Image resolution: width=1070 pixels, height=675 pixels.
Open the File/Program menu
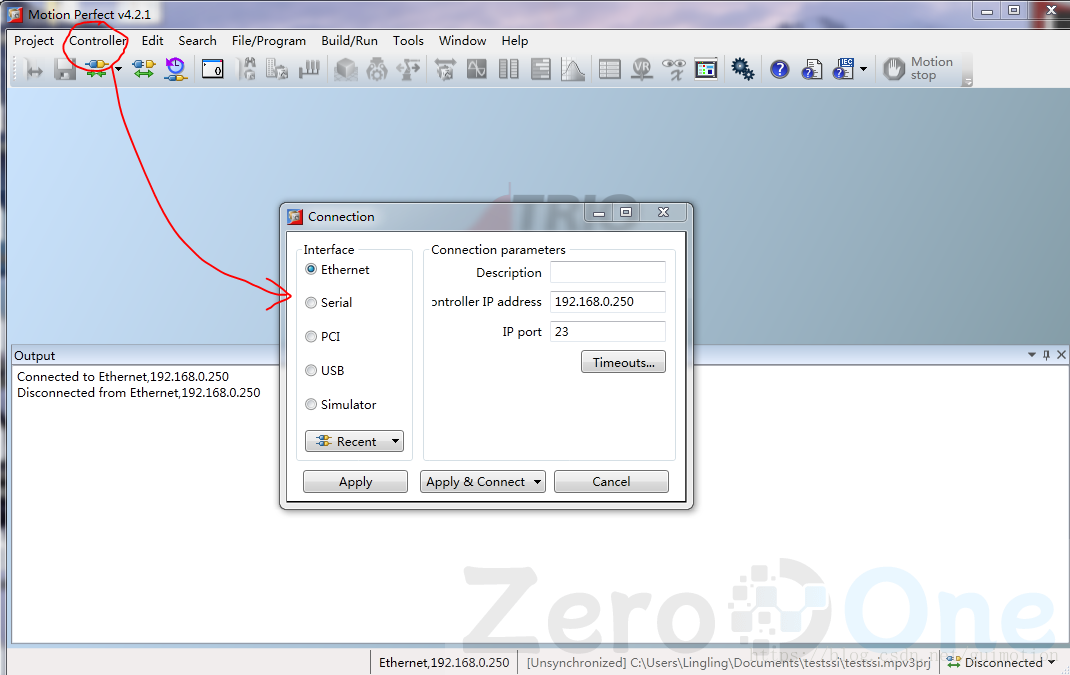pyautogui.click(x=269, y=41)
